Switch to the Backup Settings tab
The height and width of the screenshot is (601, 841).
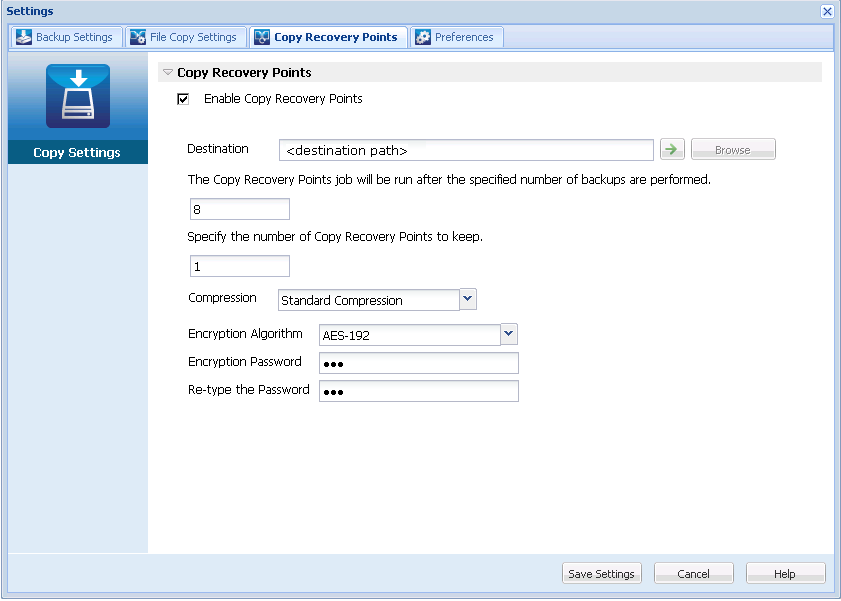coord(65,36)
